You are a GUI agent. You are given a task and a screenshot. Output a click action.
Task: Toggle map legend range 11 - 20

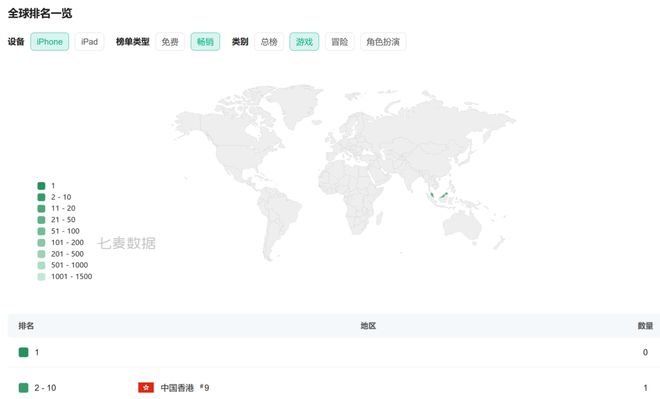[x=56, y=208]
